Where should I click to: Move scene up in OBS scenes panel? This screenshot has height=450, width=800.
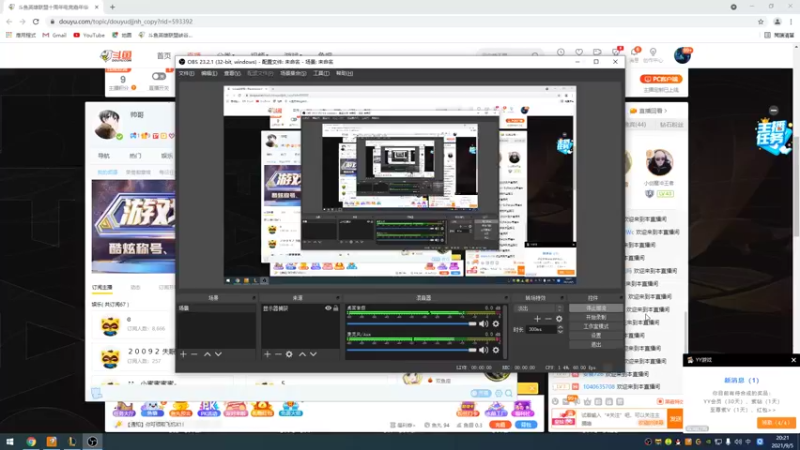click(207, 354)
